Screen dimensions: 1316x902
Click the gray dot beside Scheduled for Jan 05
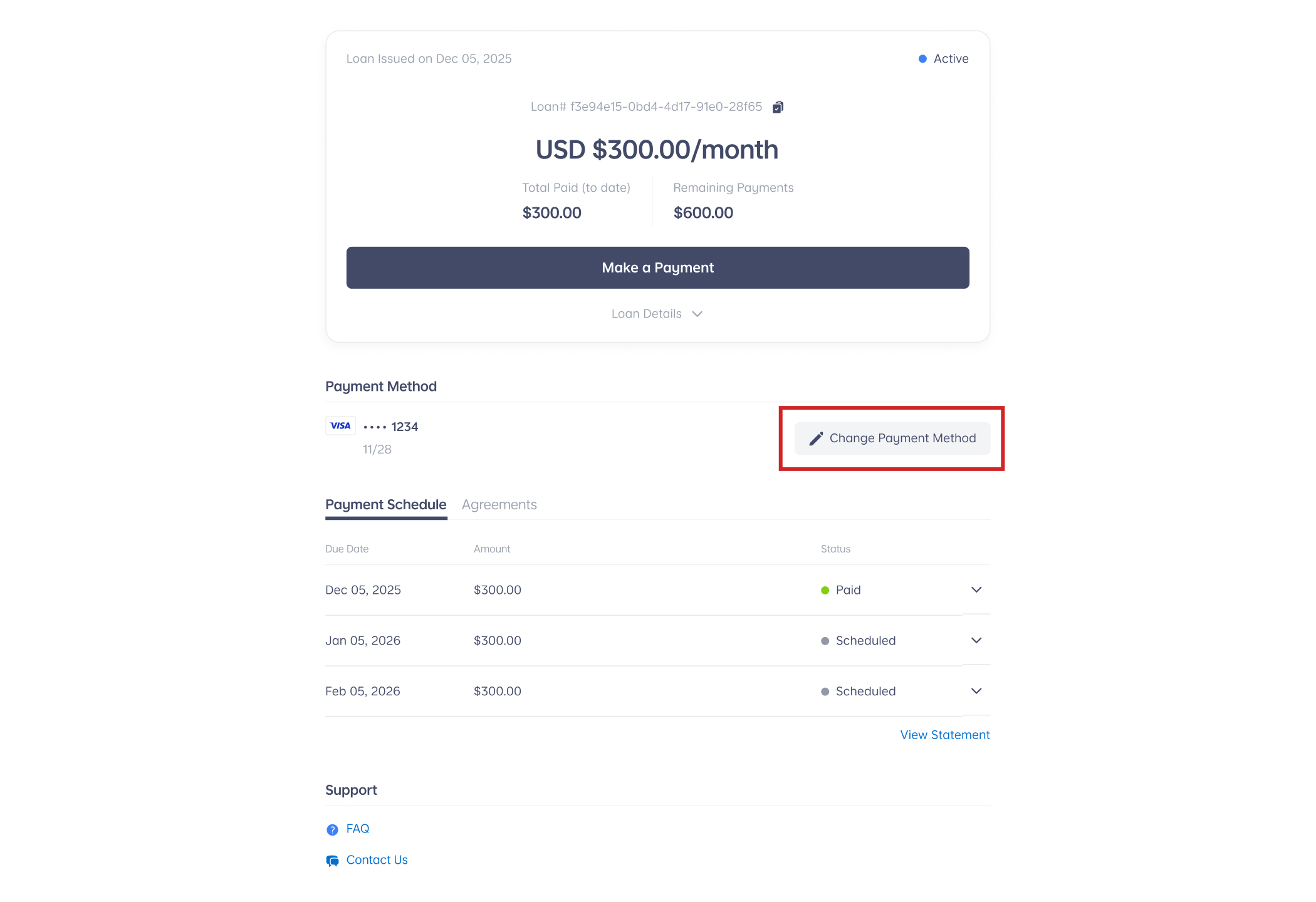pos(825,640)
